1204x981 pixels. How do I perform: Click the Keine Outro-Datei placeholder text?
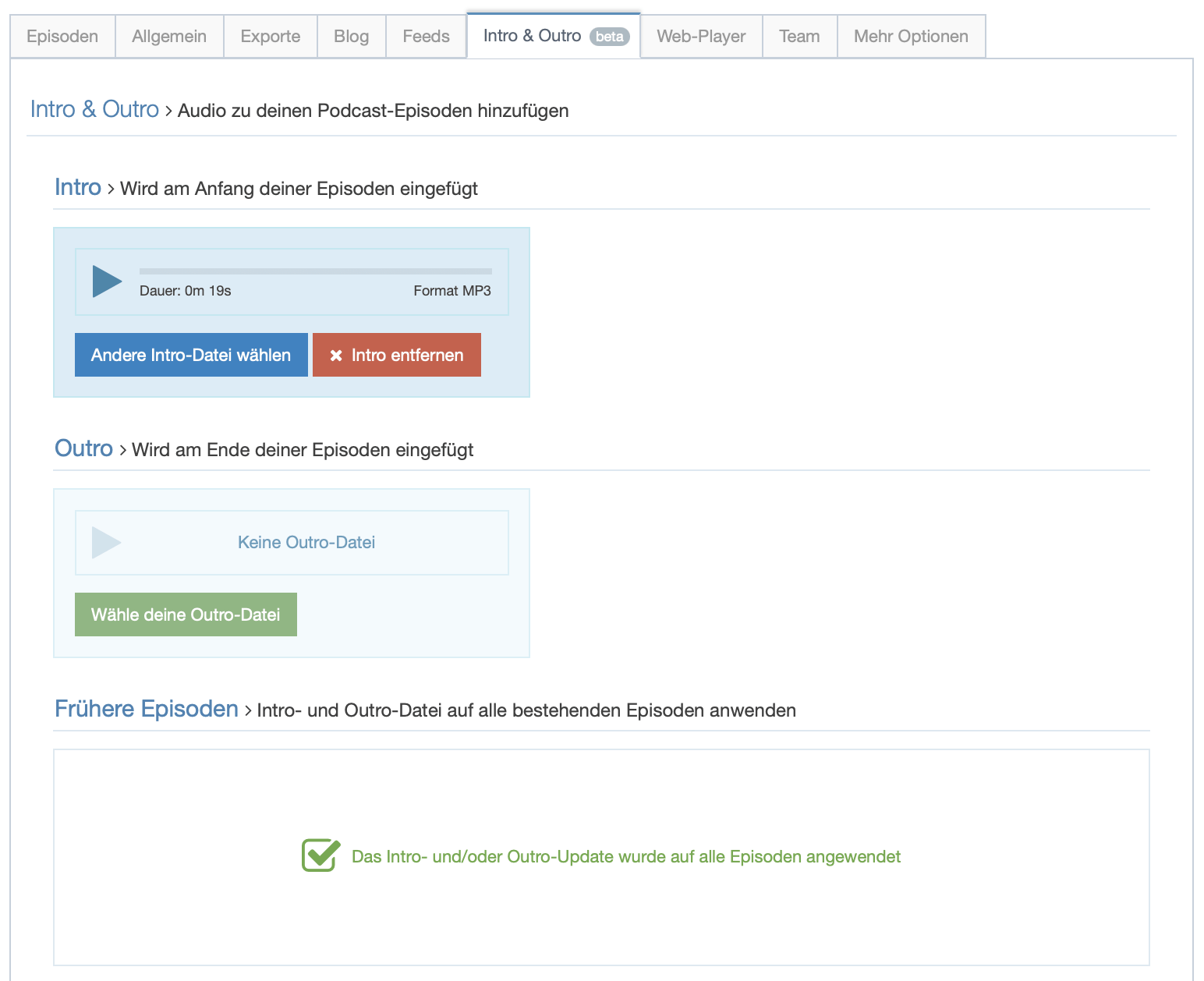pos(306,543)
